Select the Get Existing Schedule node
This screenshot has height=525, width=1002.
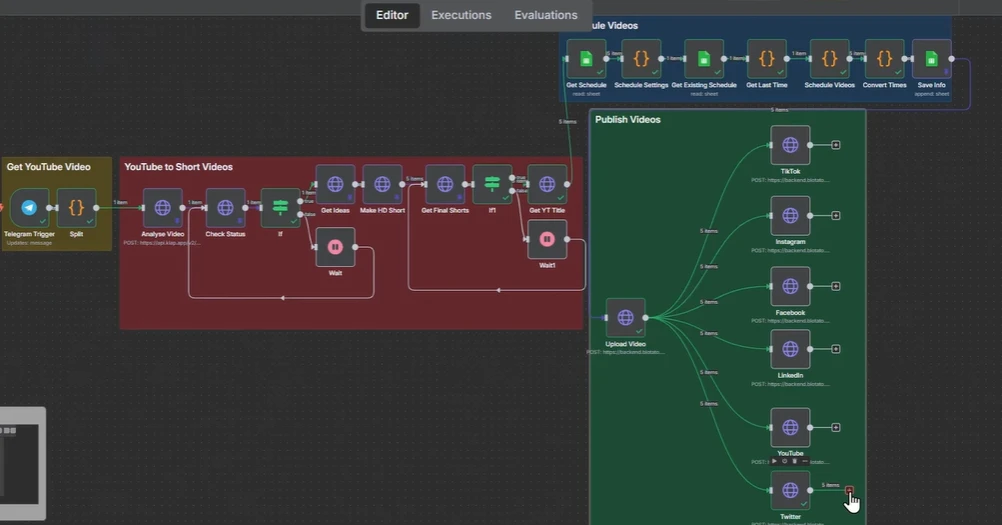click(x=704, y=59)
